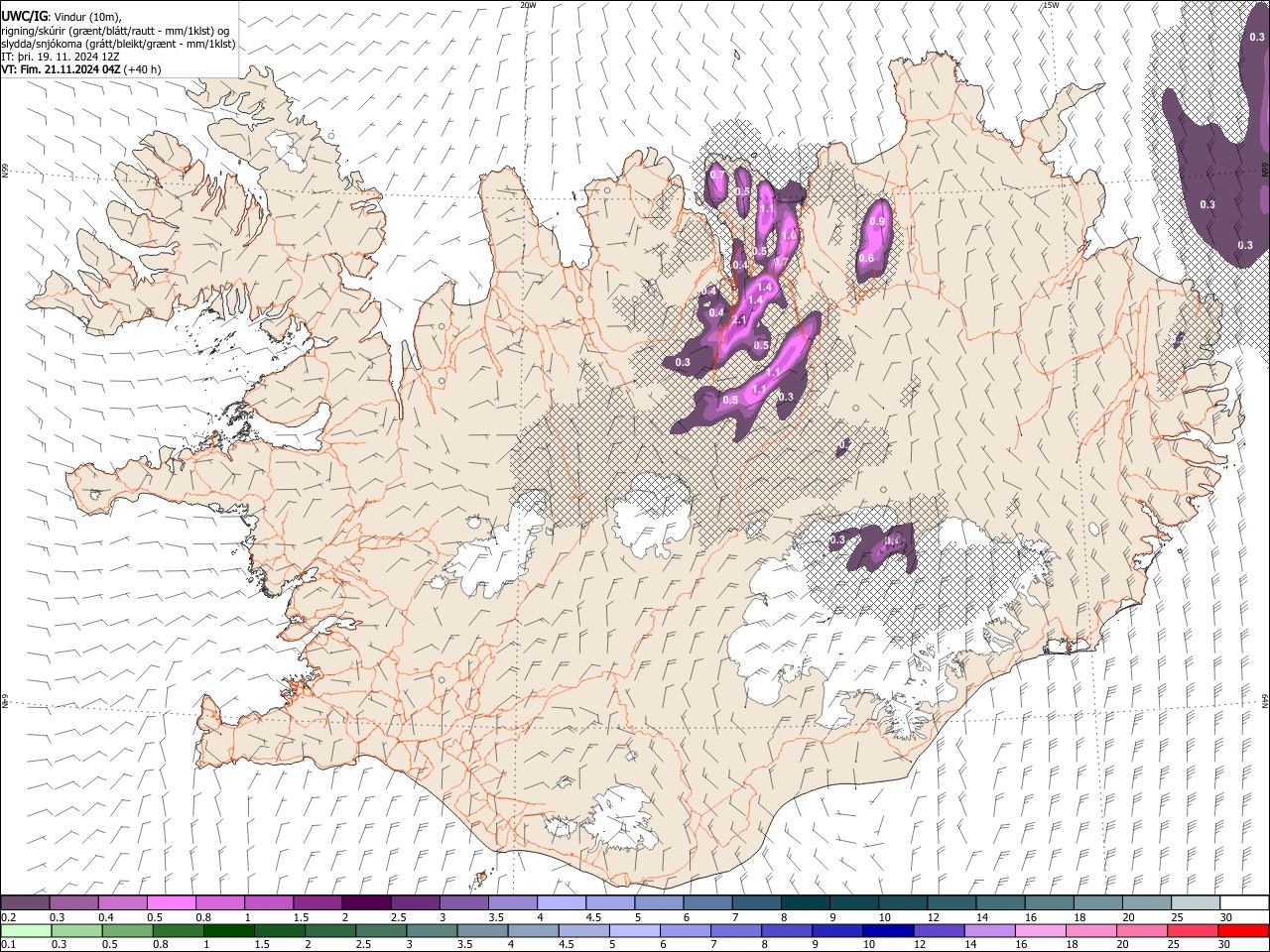Screen dimensions: 1270x952
Task: Click lower scale swatch starting at 2.5
Action: pos(381,930)
